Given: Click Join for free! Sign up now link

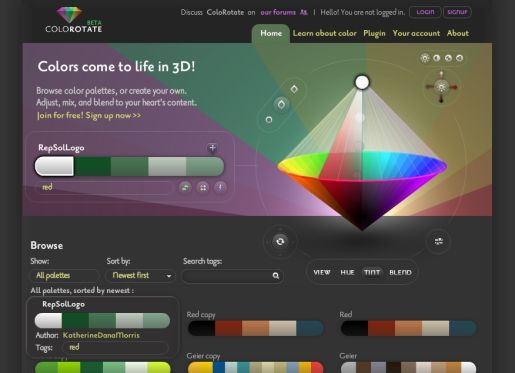Looking at the screenshot, I should click(x=89, y=115).
